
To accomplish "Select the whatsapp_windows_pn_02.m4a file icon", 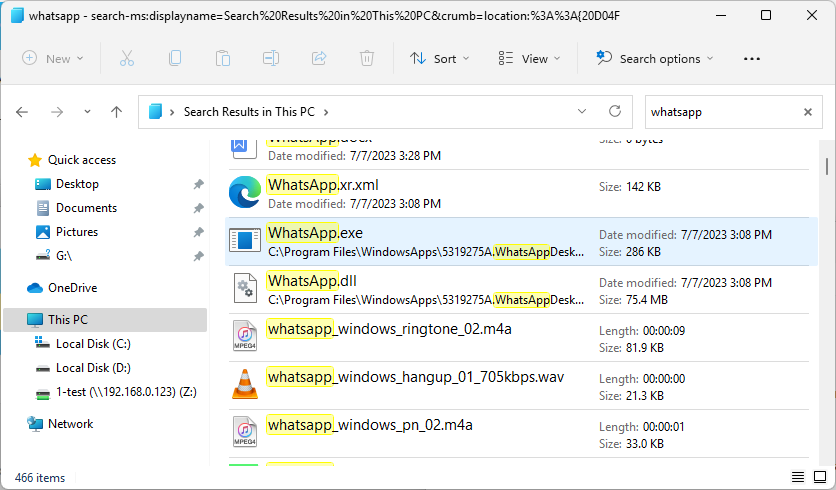I will point(245,431).
